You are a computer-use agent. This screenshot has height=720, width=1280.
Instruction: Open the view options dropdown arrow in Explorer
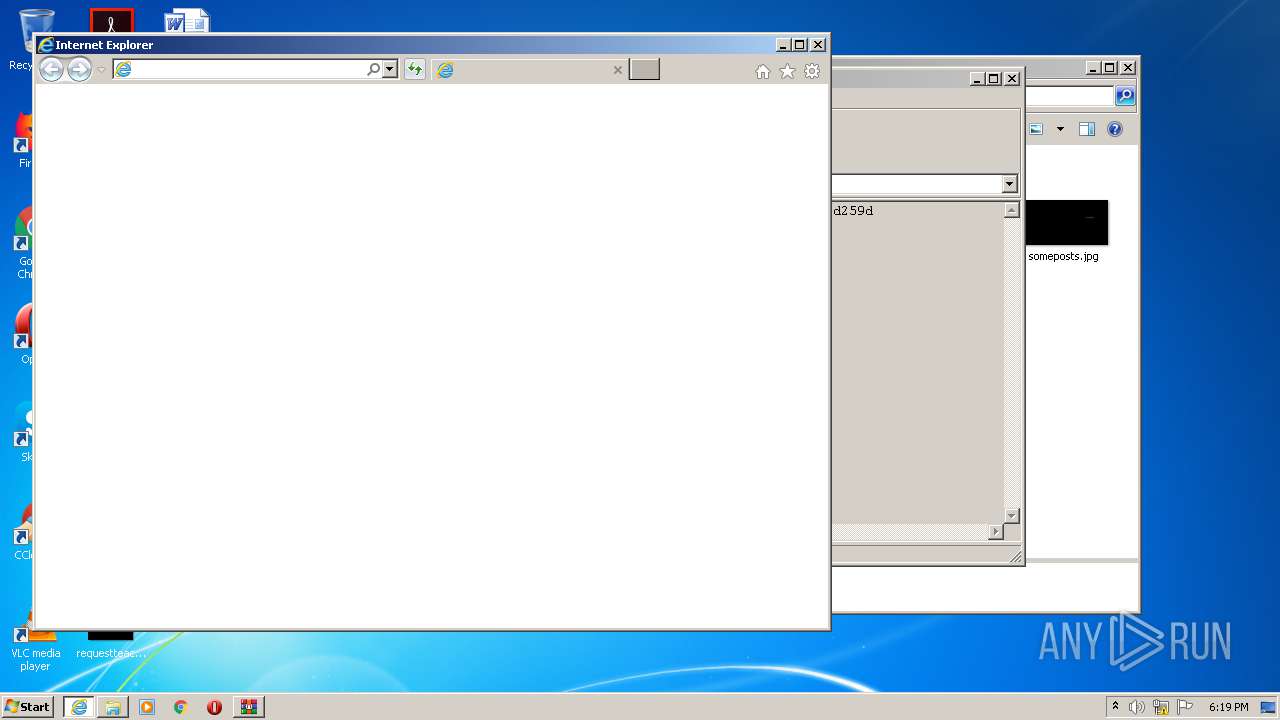click(x=1060, y=129)
